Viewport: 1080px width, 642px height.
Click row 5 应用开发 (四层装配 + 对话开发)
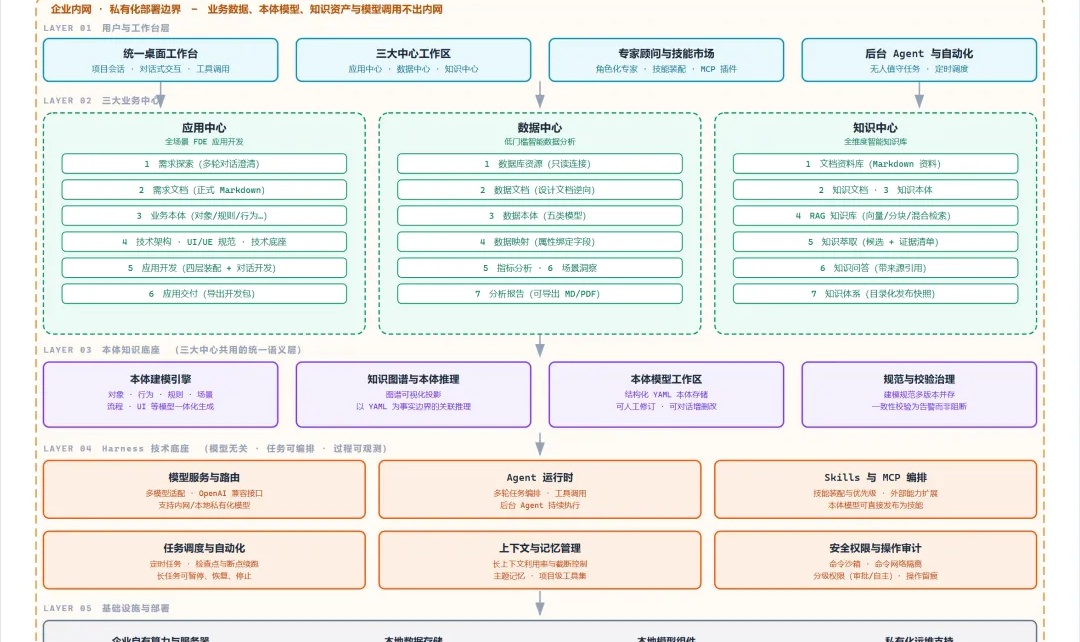204,268
